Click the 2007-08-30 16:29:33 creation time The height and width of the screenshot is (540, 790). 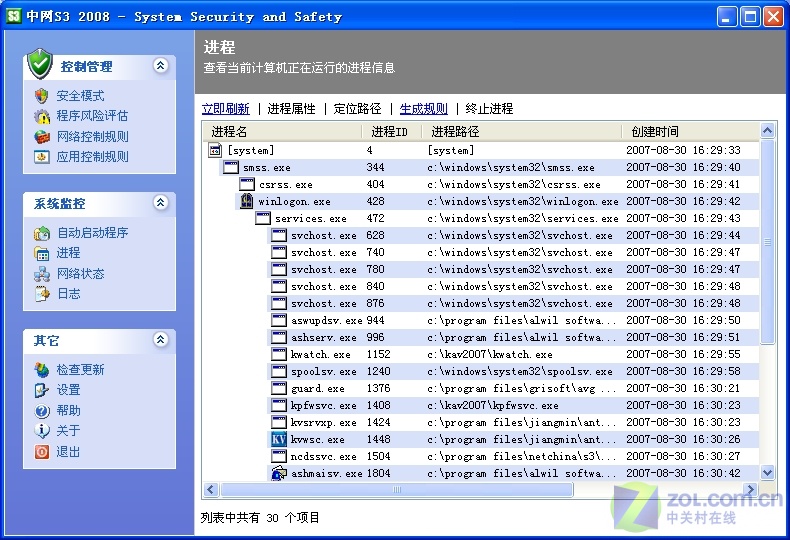point(683,150)
